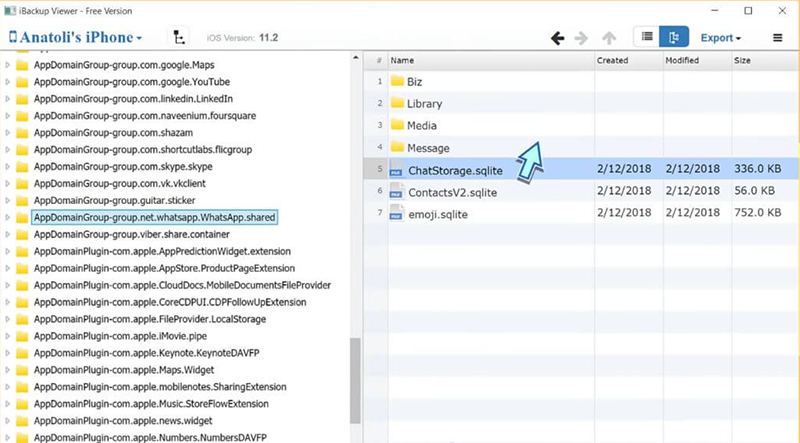Screen dimensions: 800x443
Task: Click the group.guitar.sticker folder icon
Action: pos(22,200)
